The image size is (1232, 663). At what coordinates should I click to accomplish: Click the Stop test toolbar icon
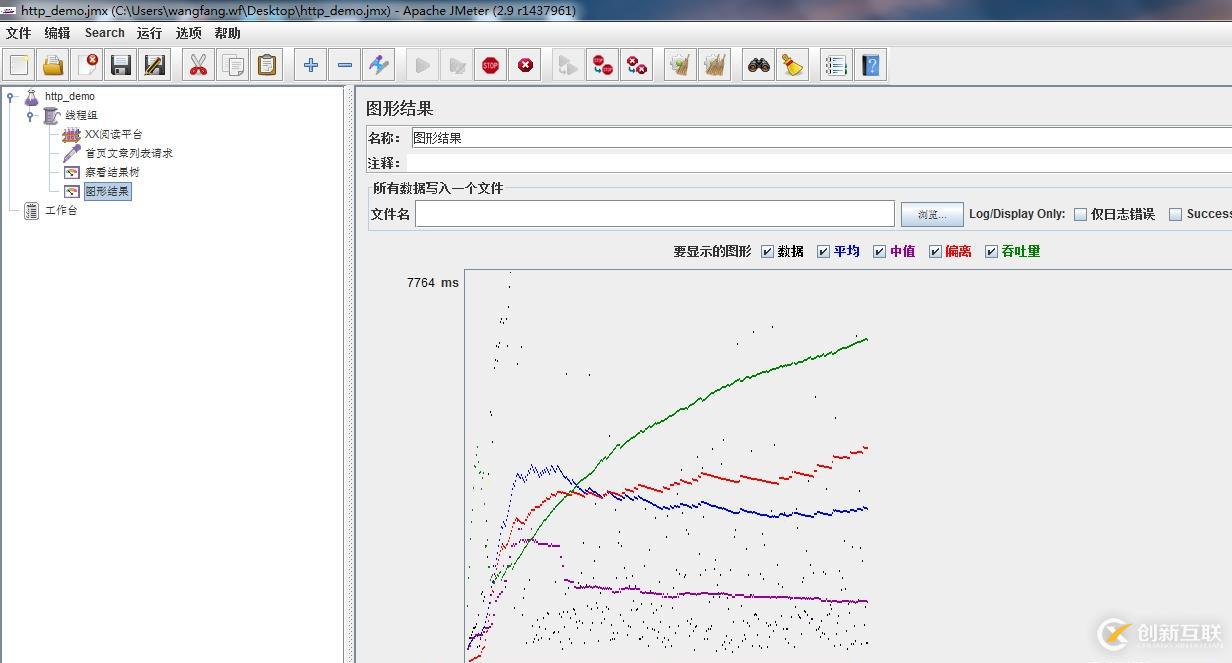[491, 64]
